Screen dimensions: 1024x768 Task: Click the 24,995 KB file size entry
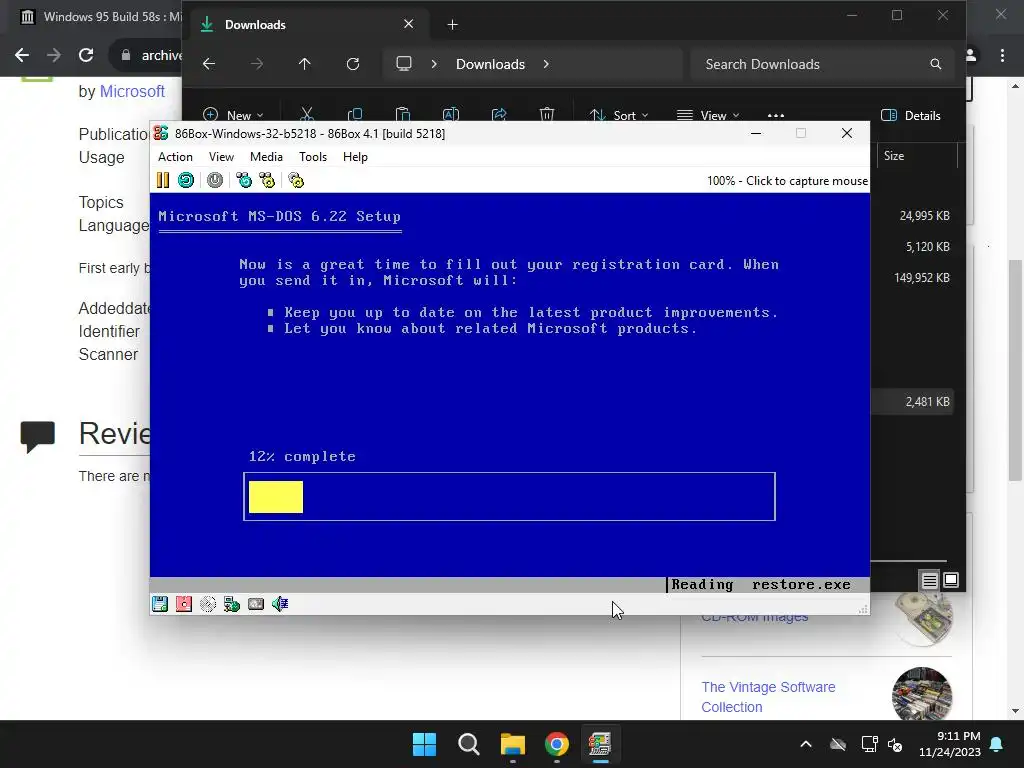click(924, 216)
